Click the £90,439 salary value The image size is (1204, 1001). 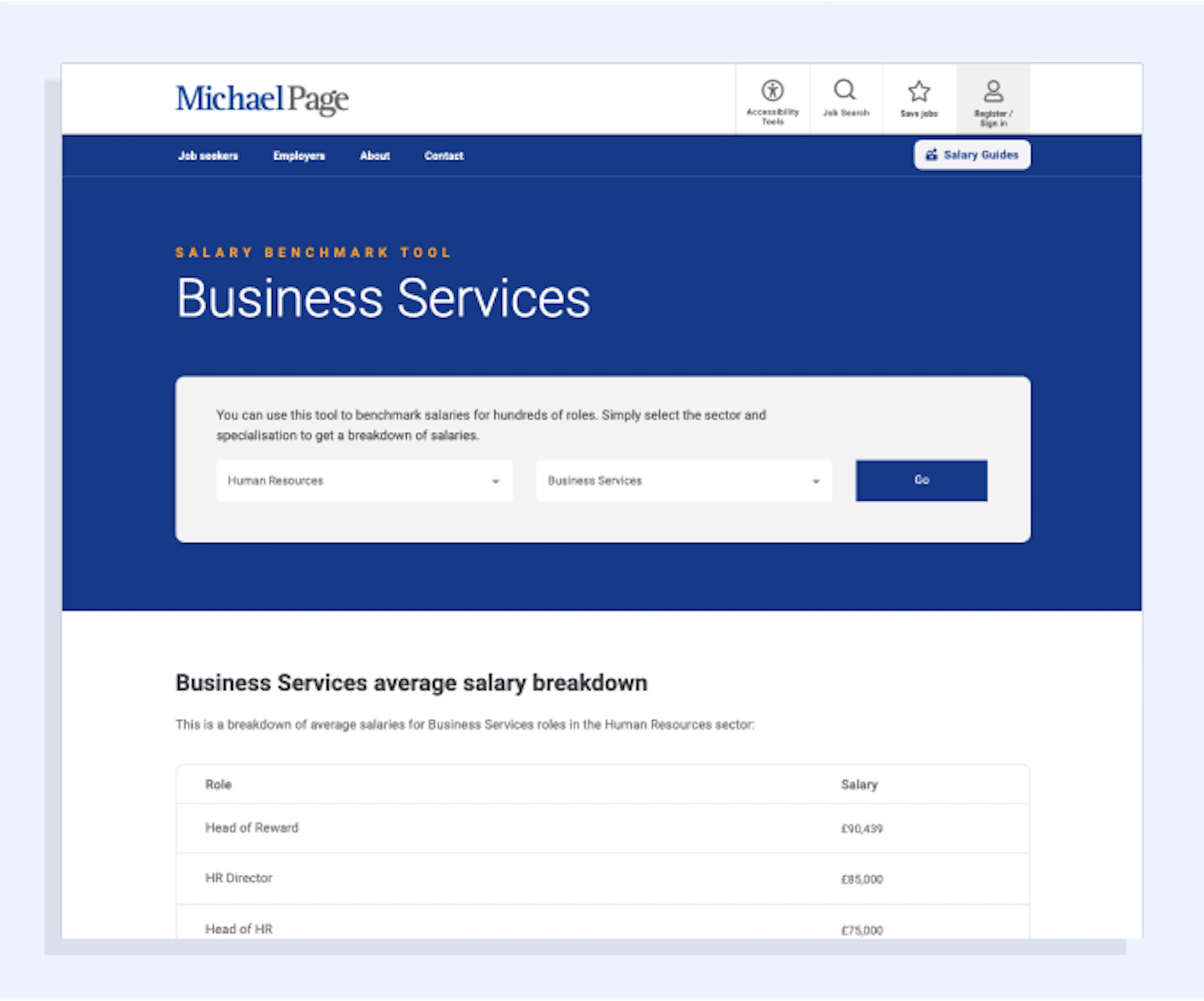pyautogui.click(x=862, y=829)
